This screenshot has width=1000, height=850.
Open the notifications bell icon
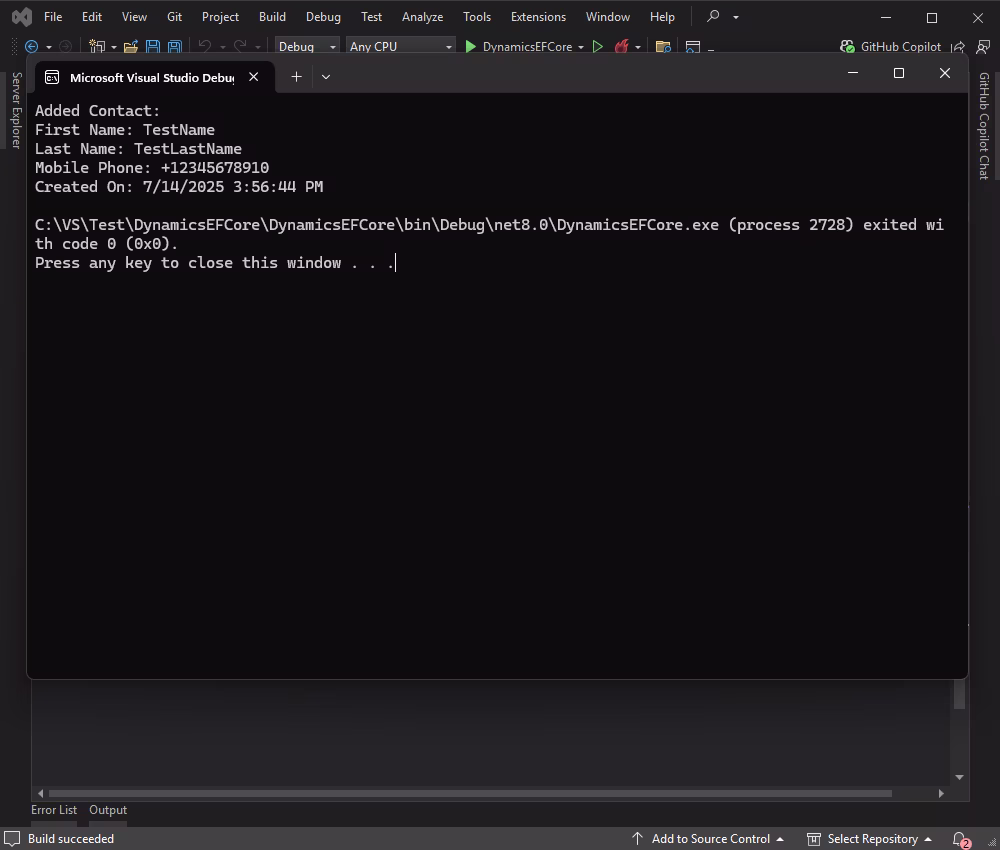coord(960,839)
